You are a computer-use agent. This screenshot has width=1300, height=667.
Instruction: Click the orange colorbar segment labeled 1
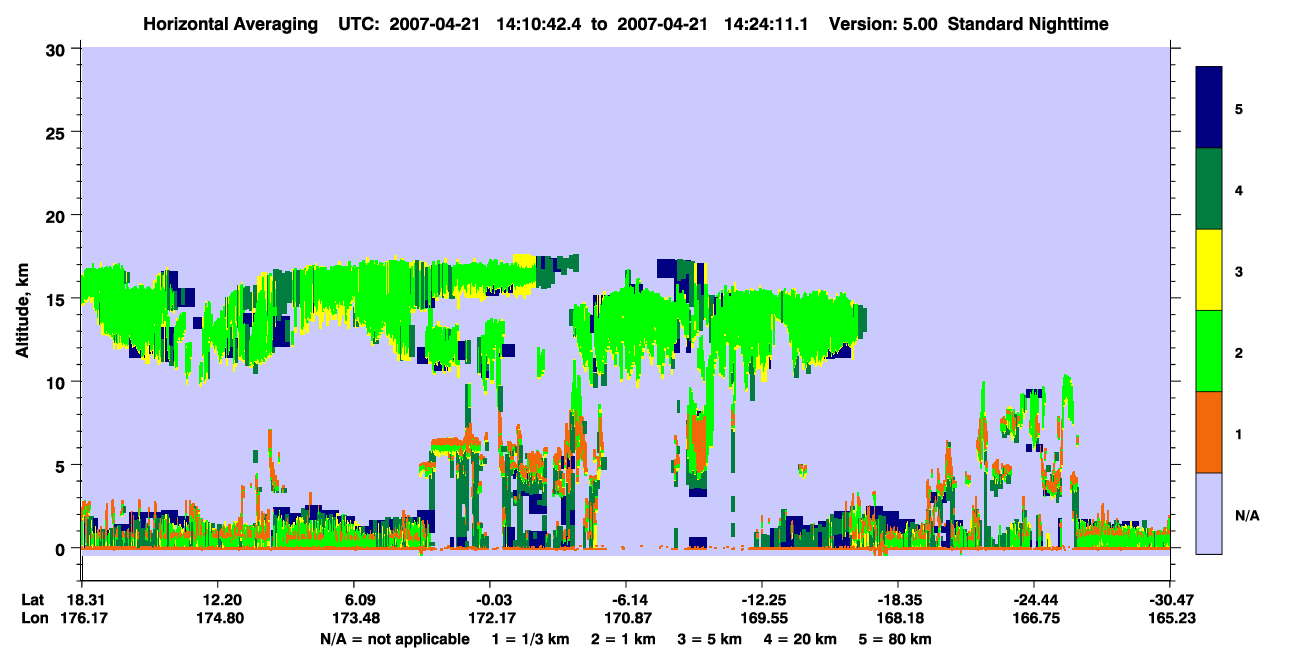(x=1209, y=432)
